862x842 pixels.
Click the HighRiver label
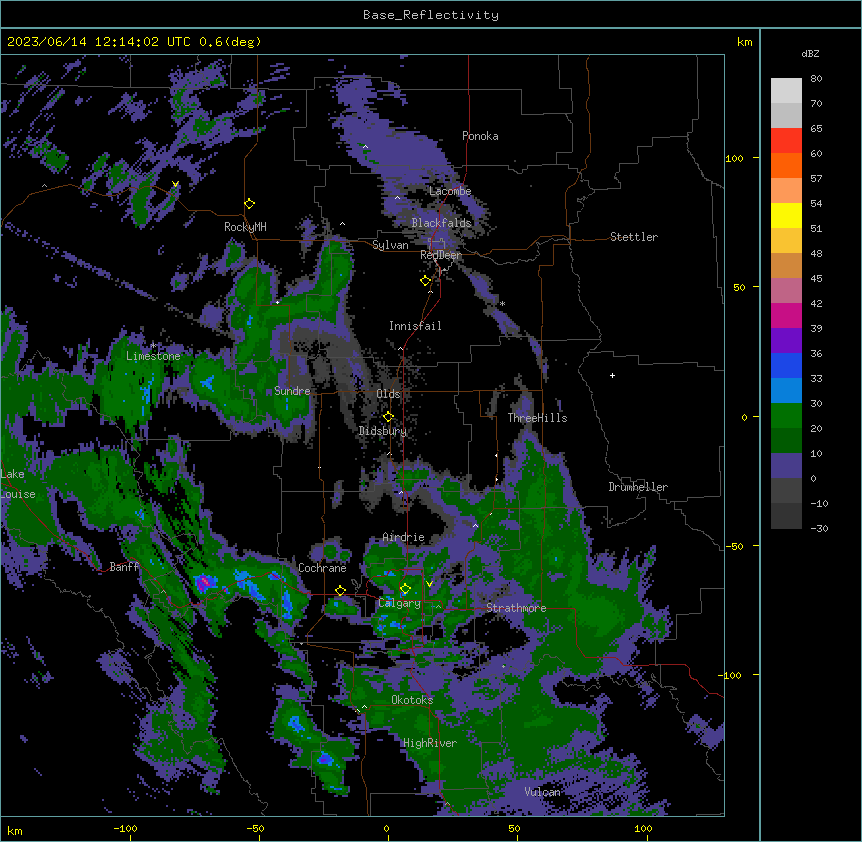[x=430, y=743]
